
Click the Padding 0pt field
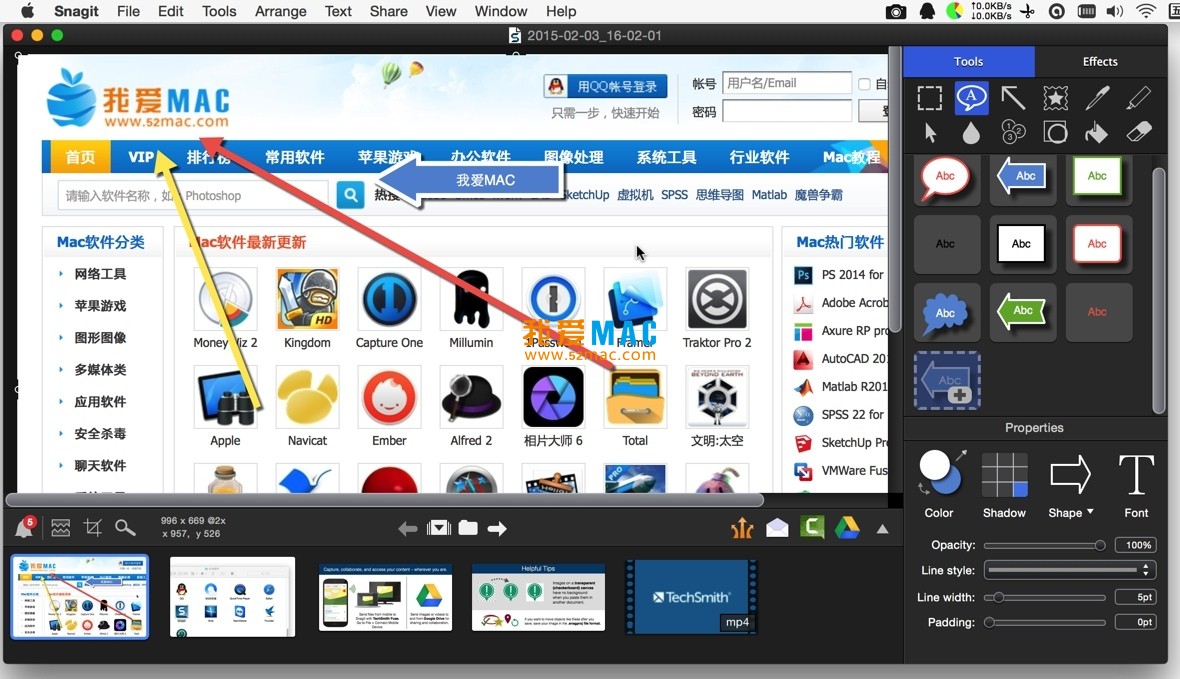coord(1136,623)
